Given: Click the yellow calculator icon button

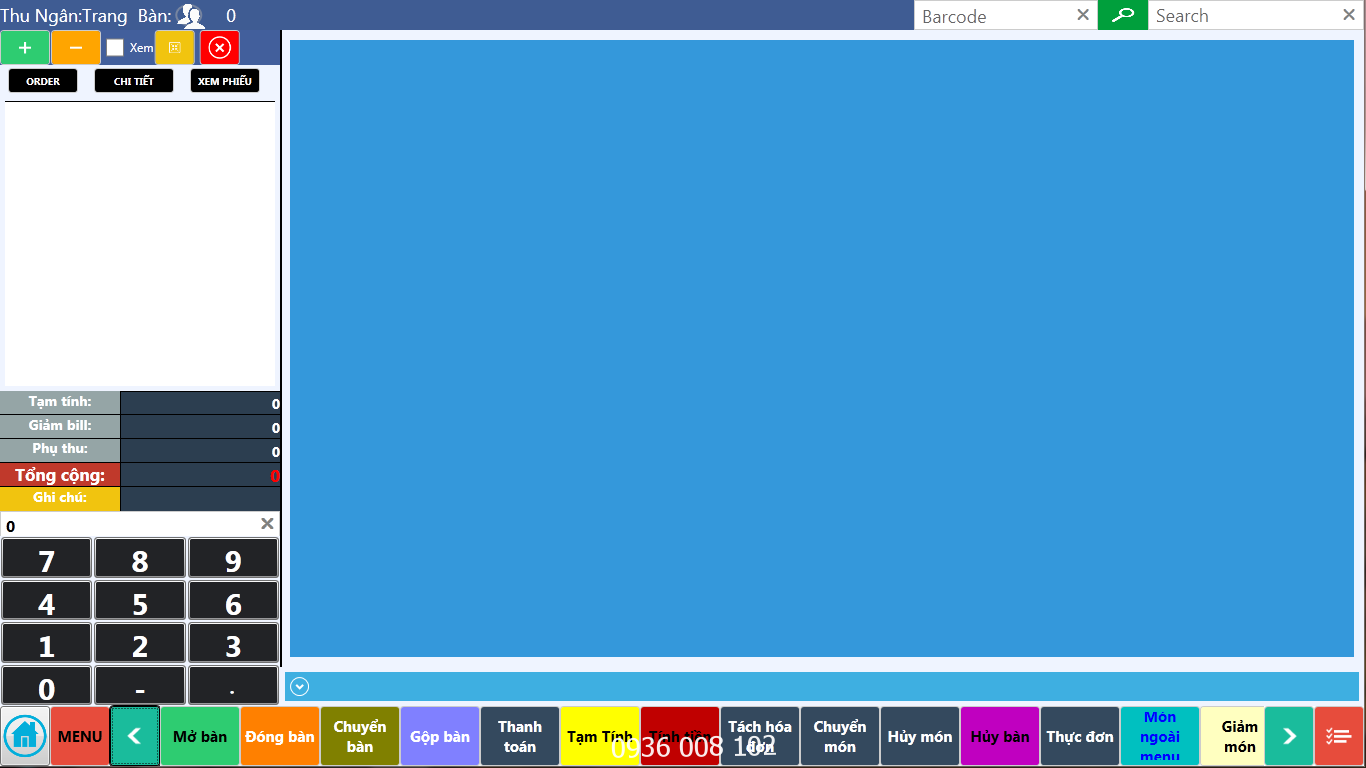Looking at the screenshot, I should coord(175,48).
